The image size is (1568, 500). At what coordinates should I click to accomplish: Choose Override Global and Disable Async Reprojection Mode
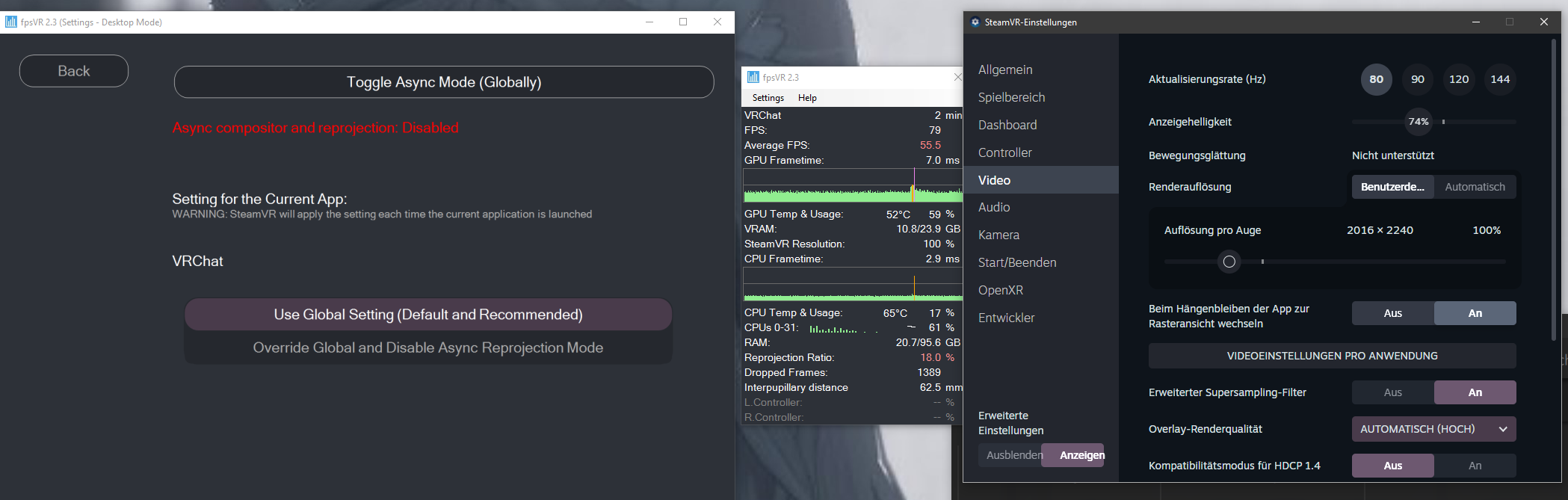coord(428,348)
